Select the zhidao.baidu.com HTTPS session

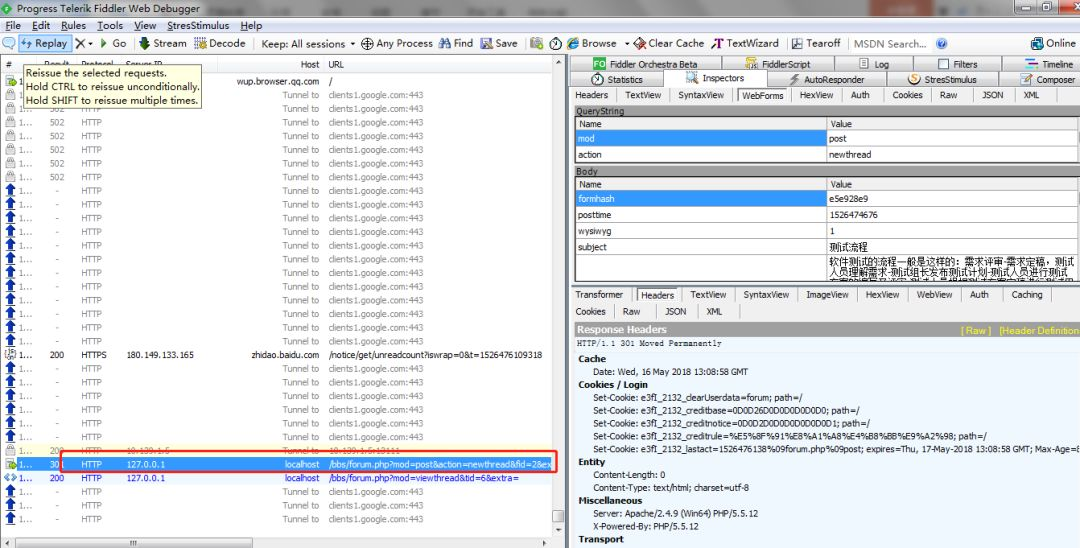point(278,355)
